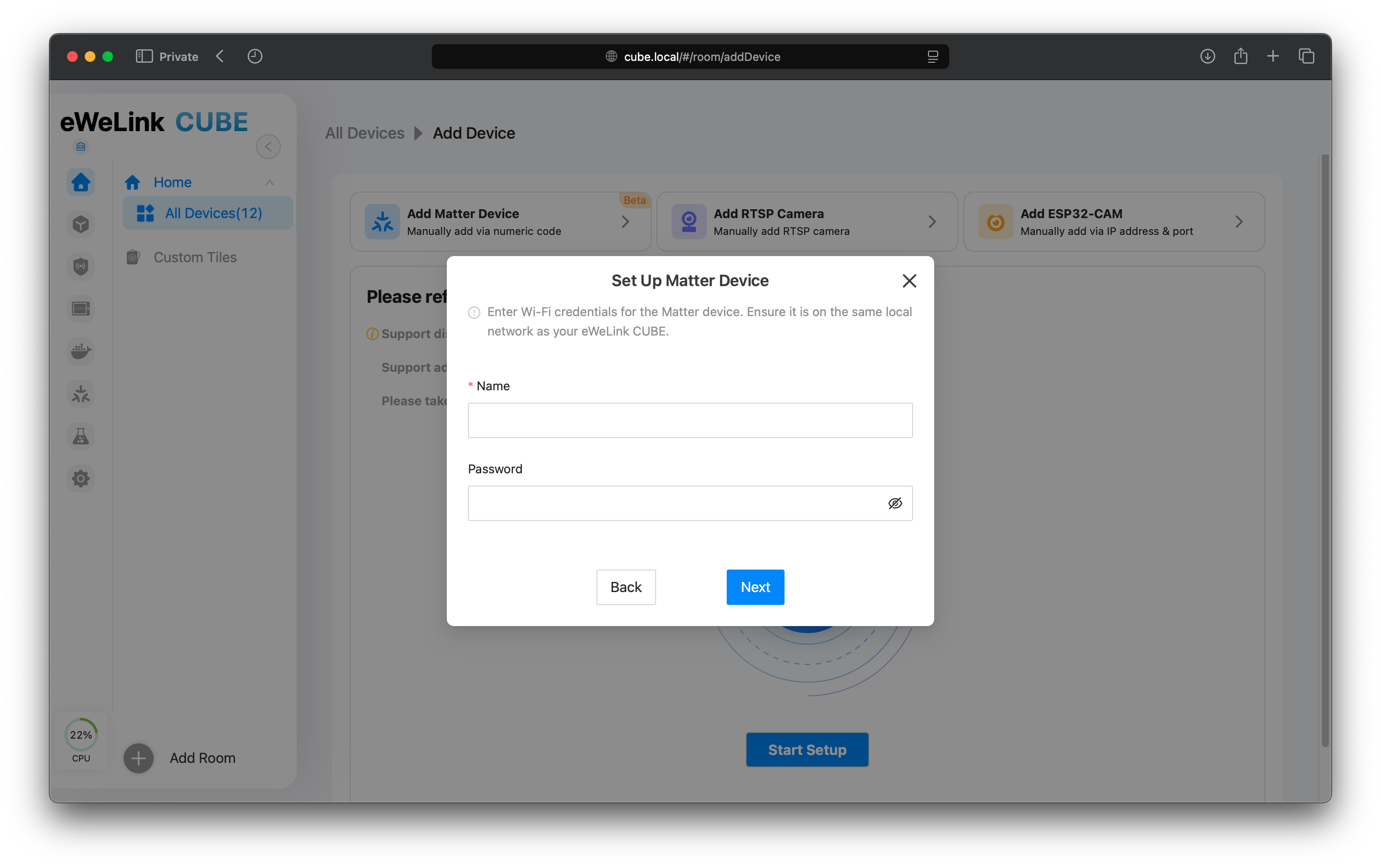The image size is (1381, 868).
Task: Expand Add RTSP Camera chevron
Action: coord(932,222)
